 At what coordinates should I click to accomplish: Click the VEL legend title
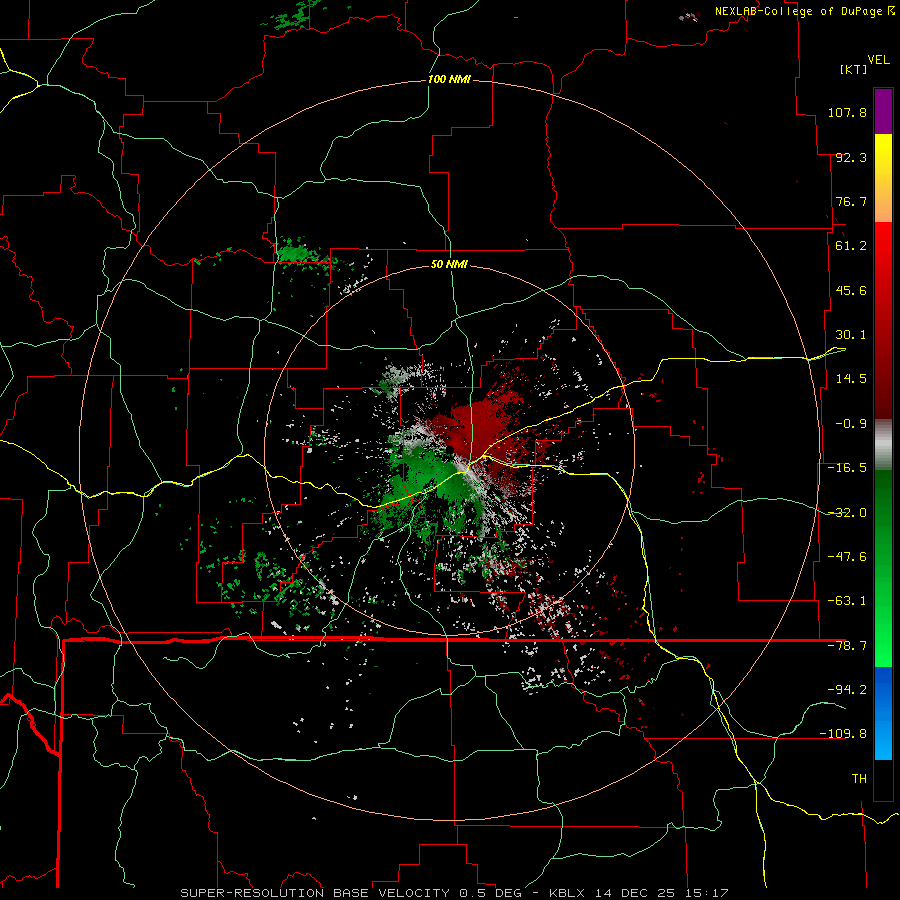click(x=878, y=60)
